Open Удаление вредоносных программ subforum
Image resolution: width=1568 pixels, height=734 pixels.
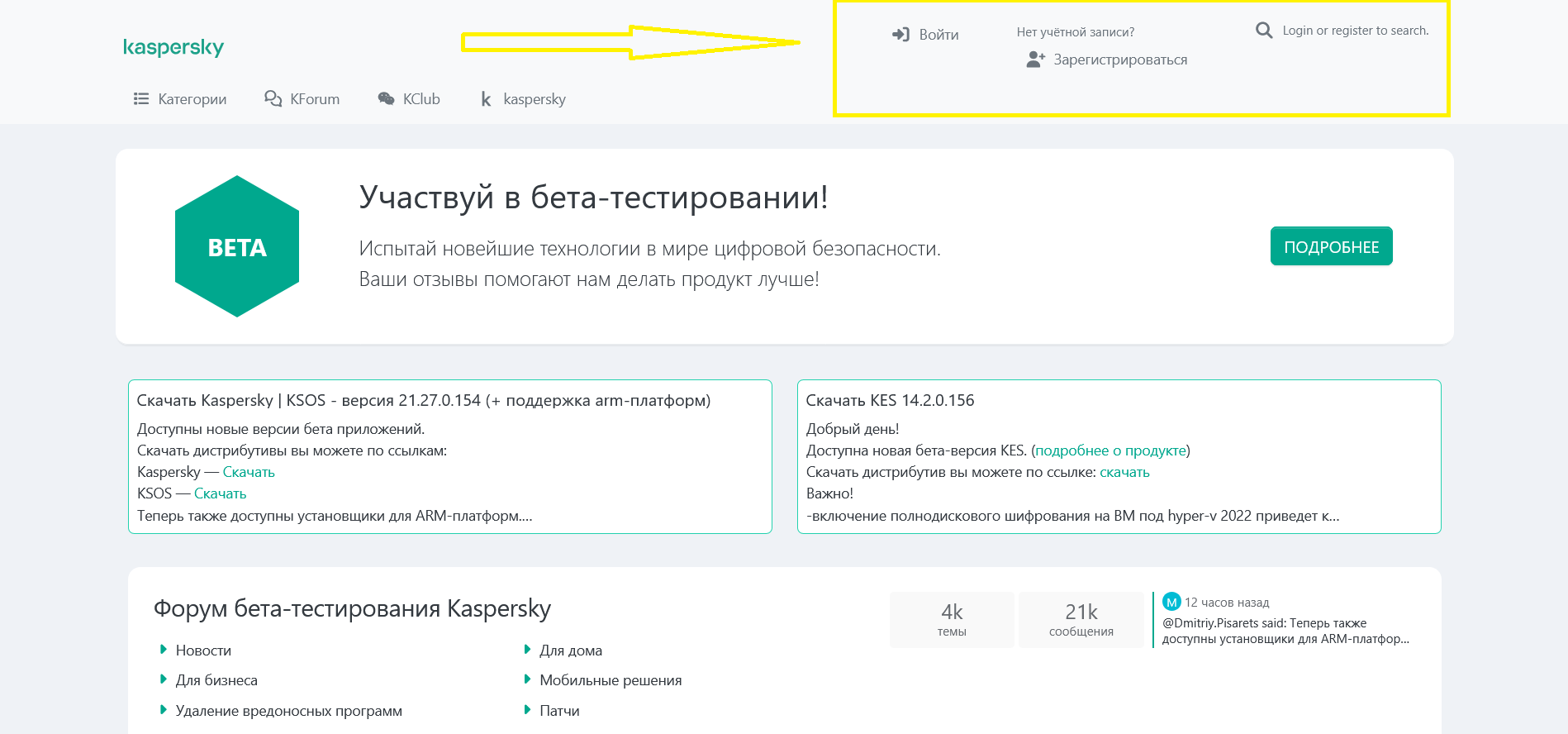point(289,711)
